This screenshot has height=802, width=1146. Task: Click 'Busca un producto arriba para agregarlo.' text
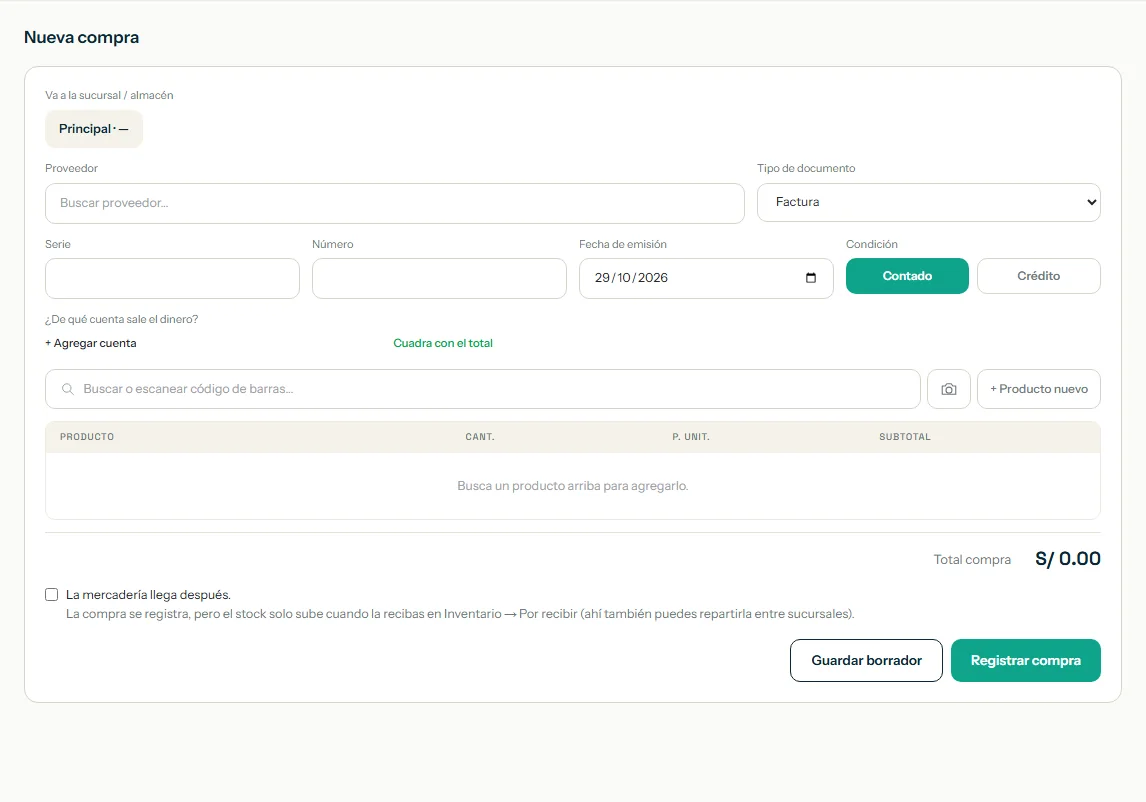(x=573, y=485)
